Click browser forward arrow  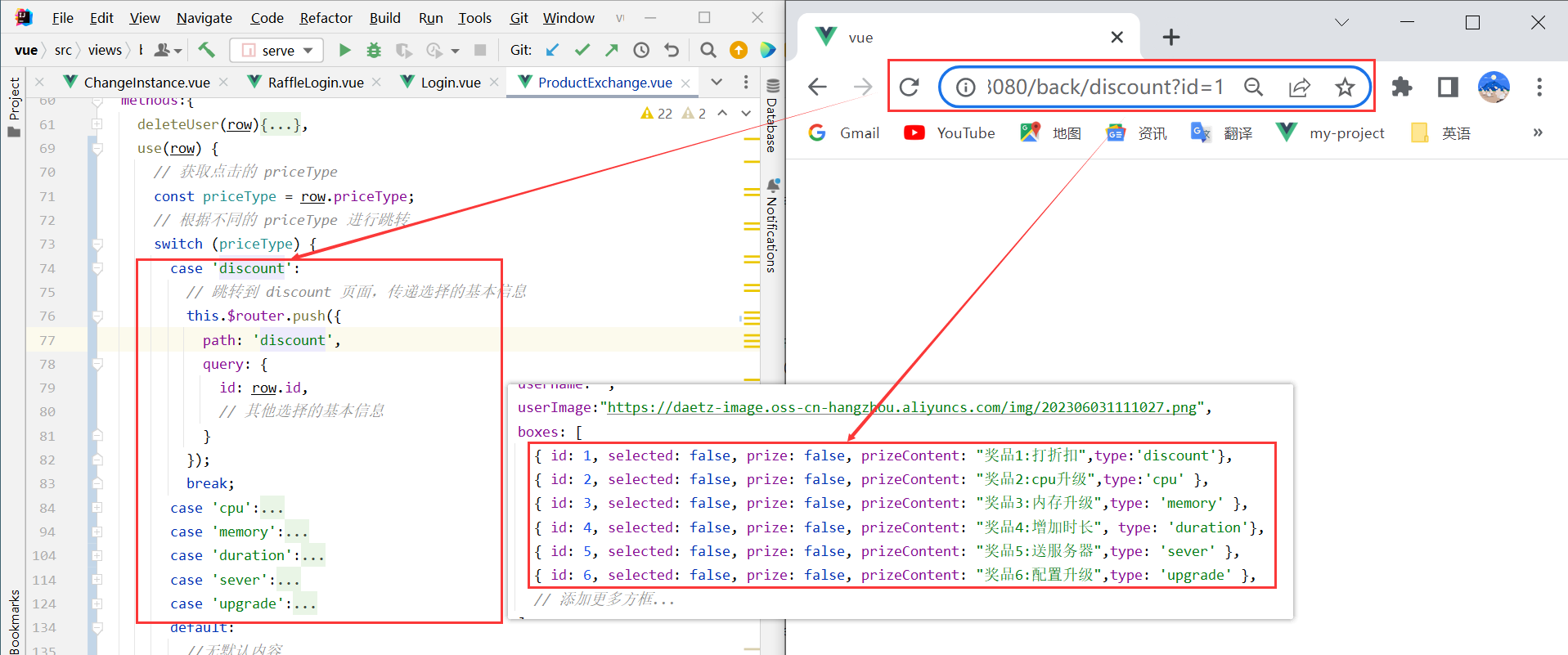[863, 87]
